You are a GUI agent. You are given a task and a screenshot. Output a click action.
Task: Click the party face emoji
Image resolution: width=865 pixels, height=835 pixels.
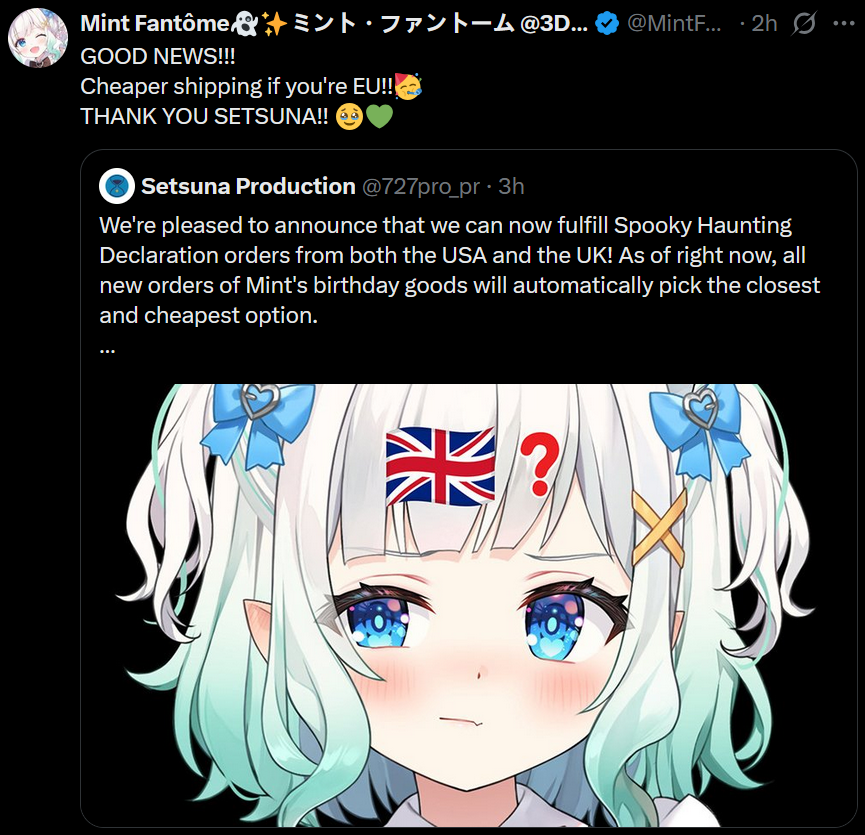[x=408, y=86]
